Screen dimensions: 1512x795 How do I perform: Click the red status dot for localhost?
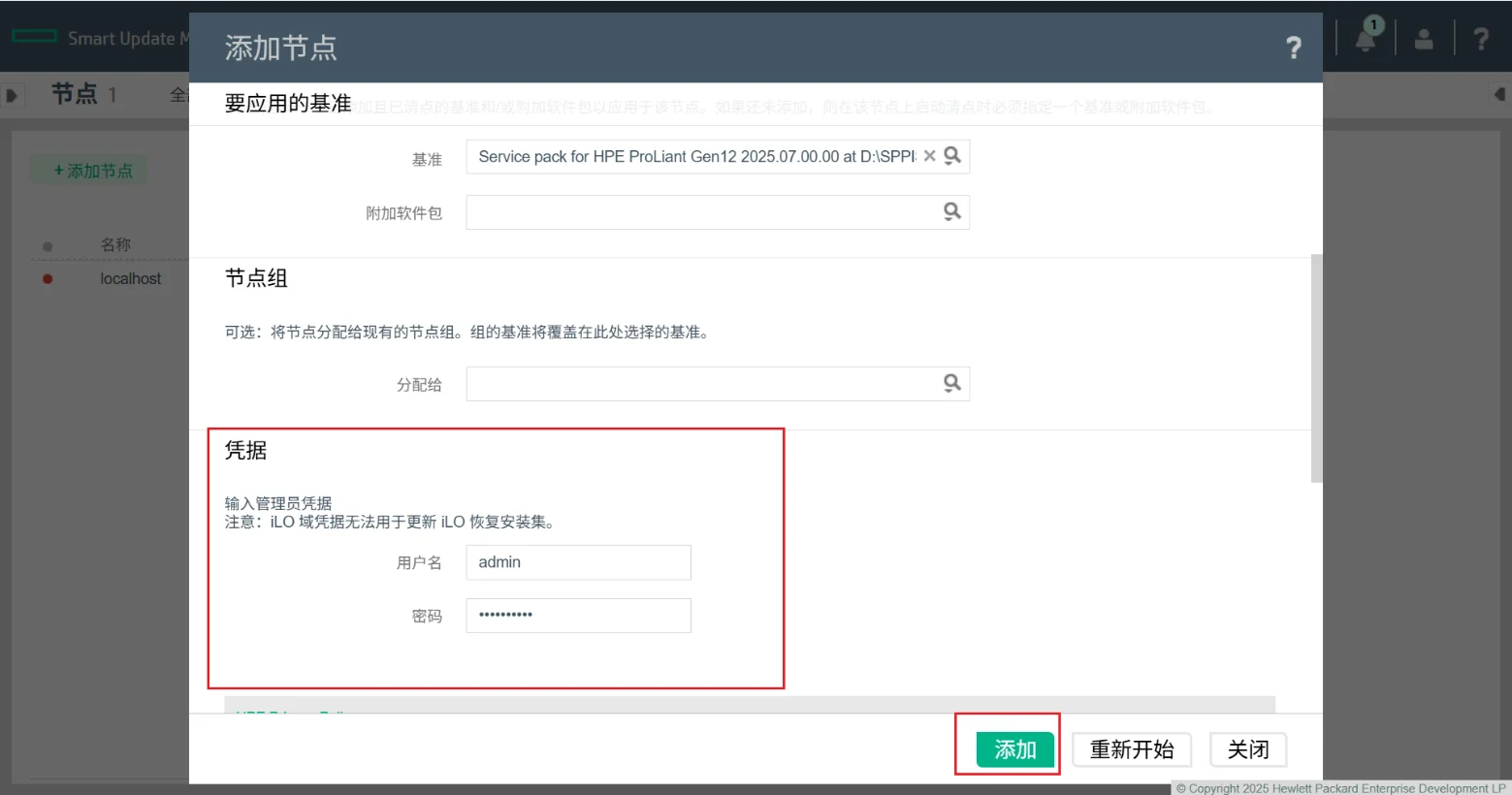(x=48, y=279)
